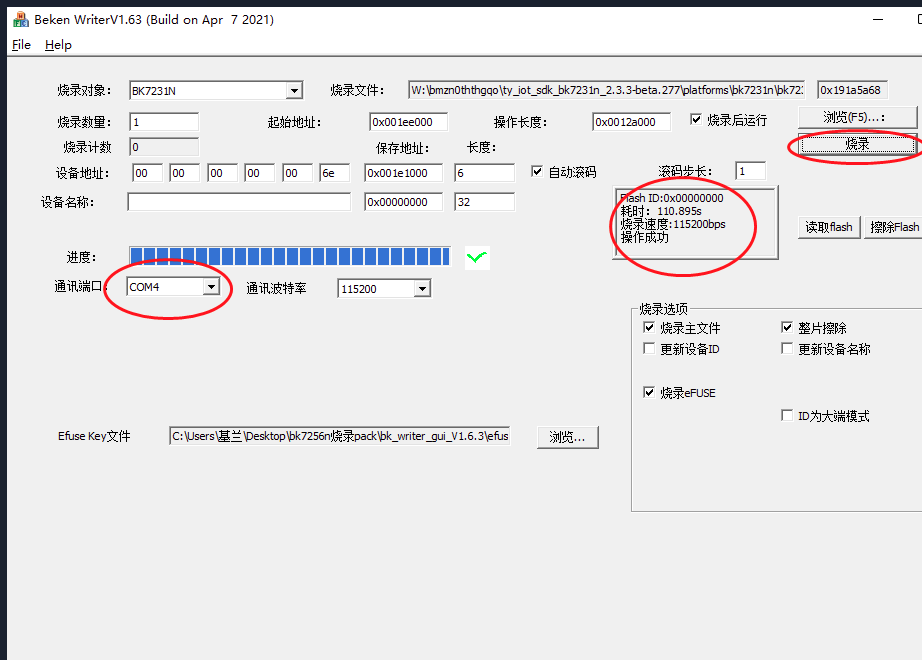The width and height of the screenshot is (922, 660).
Task: Click the Flash ID:0x00000000 text
Action: pos(672,198)
